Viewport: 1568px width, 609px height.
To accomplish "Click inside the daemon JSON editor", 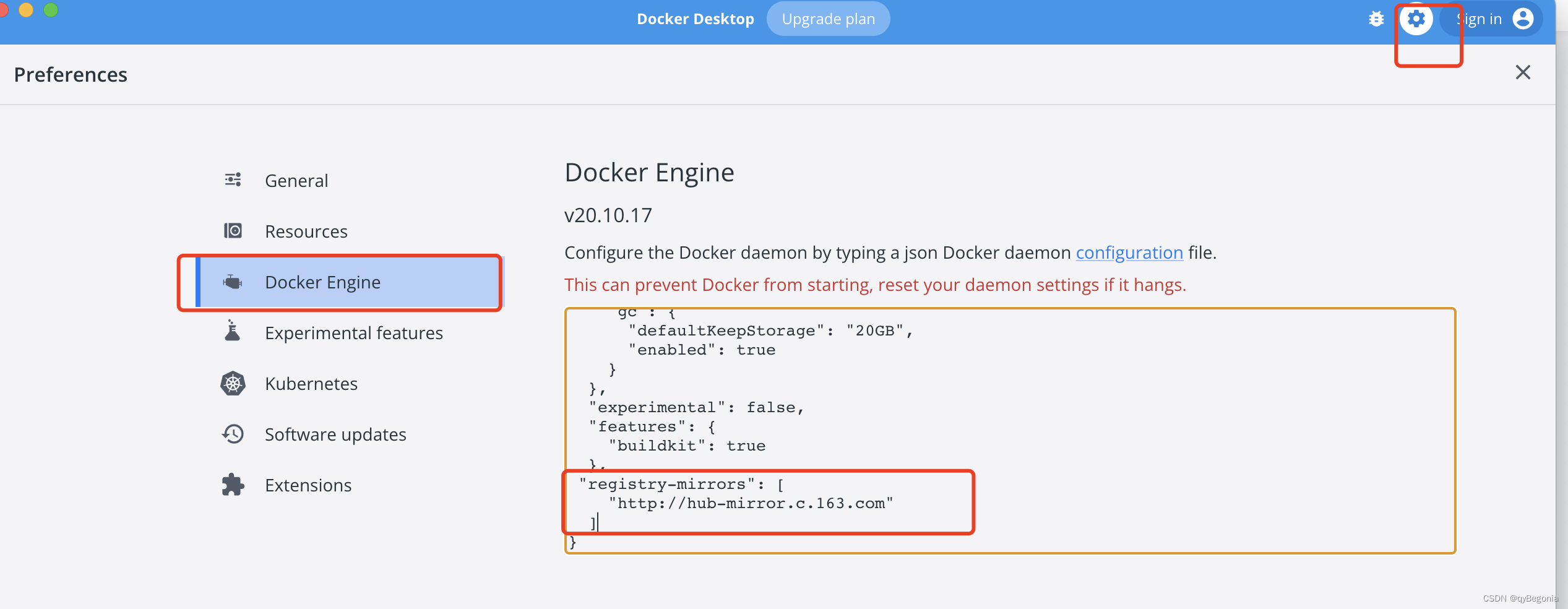I will pos(1010,431).
